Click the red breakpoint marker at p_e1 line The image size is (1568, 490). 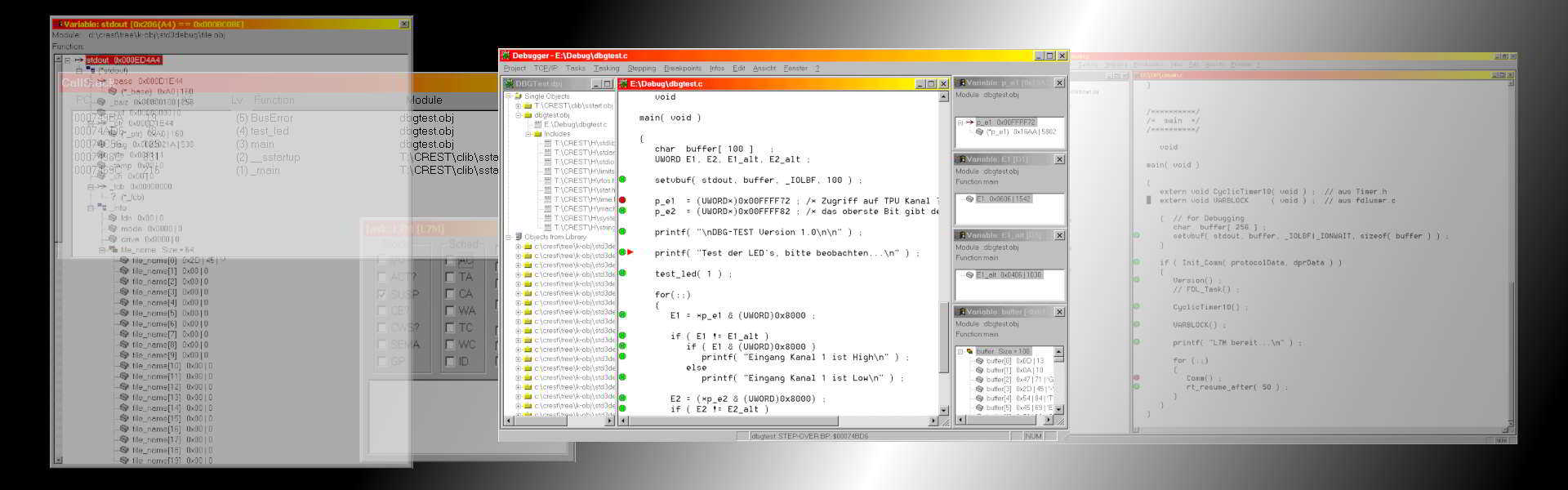point(622,200)
